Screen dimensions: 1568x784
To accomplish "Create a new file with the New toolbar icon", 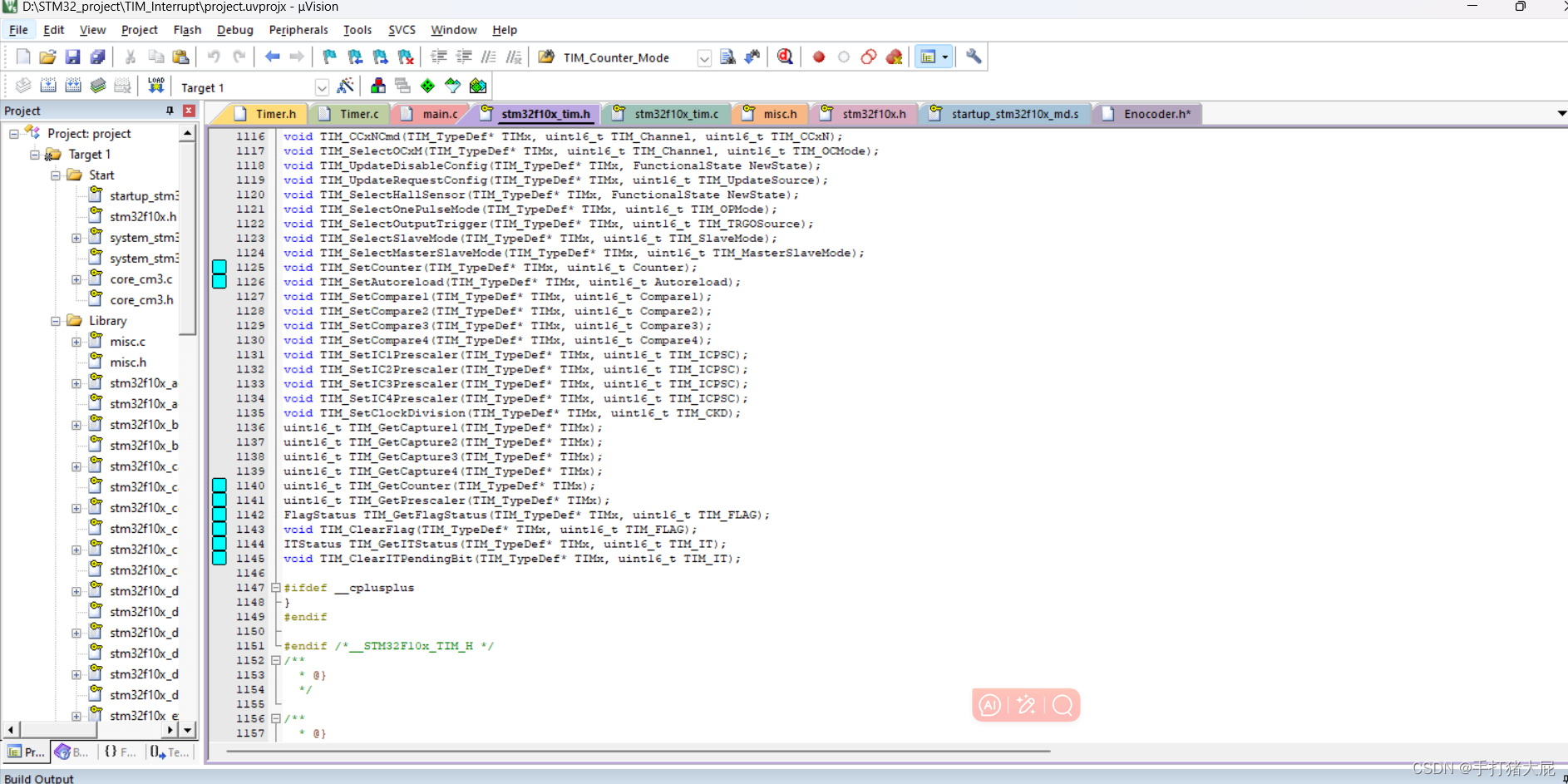I will 23,57.
